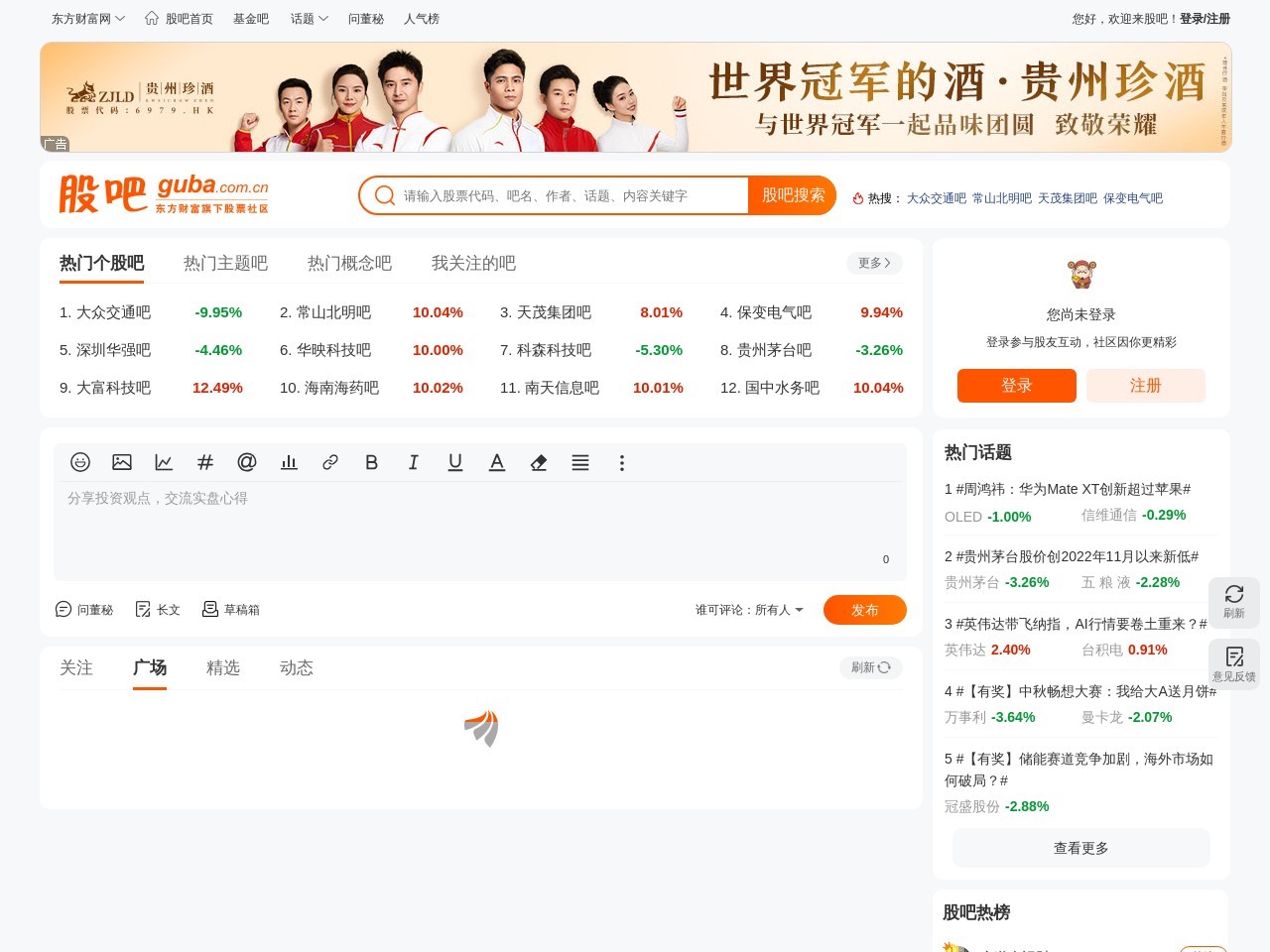Open the font color picker
Viewport: 1270px width, 952px height.
(x=497, y=462)
